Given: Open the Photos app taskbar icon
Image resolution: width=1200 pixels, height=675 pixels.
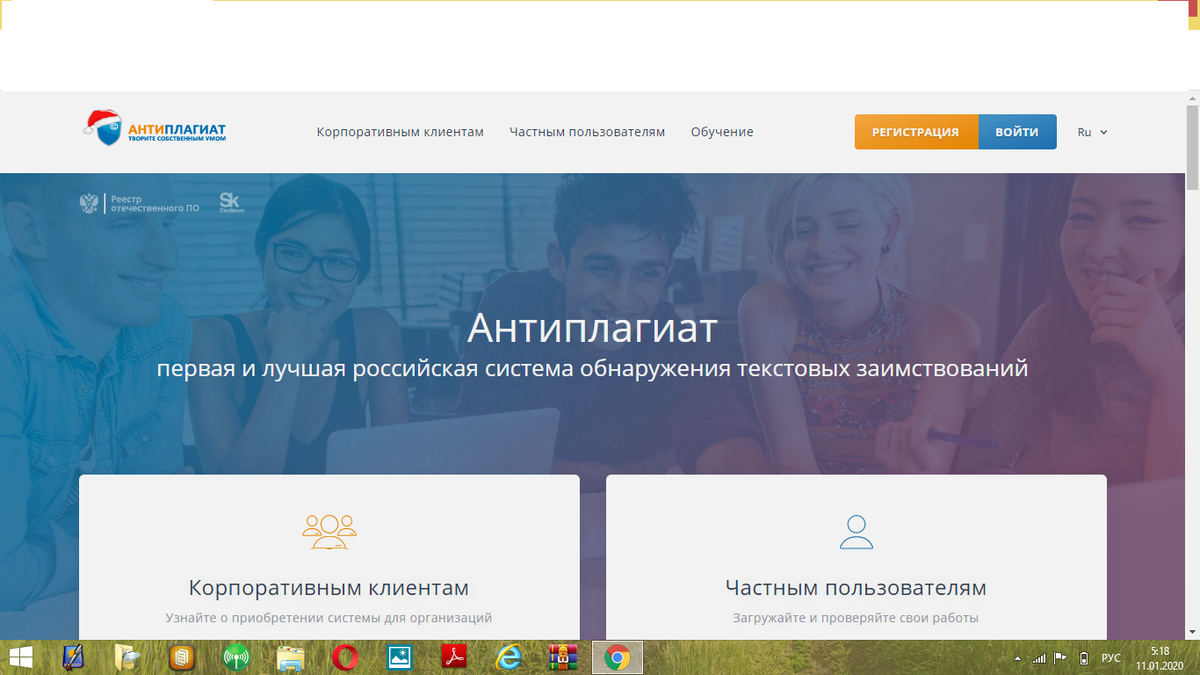Looking at the screenshot, I should 400,657.
